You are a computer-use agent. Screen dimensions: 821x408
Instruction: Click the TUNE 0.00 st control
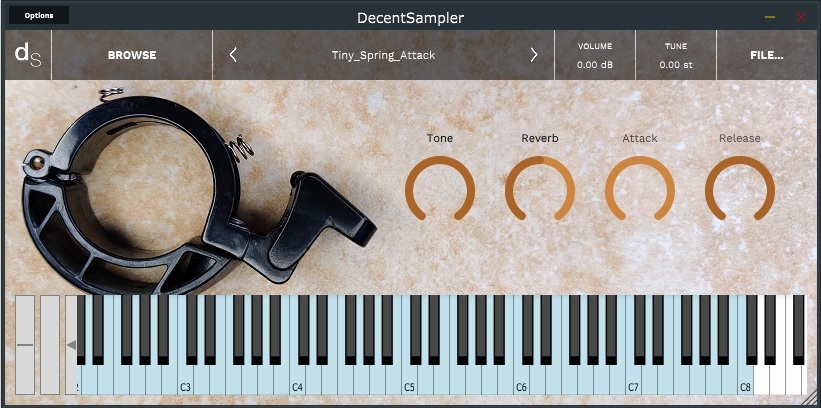point(675,55)
